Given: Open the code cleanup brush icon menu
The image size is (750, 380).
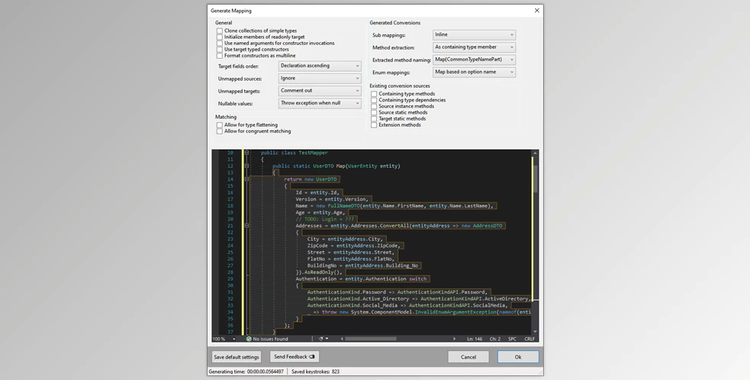Looking at the screenshot, I should click(323, 339).
